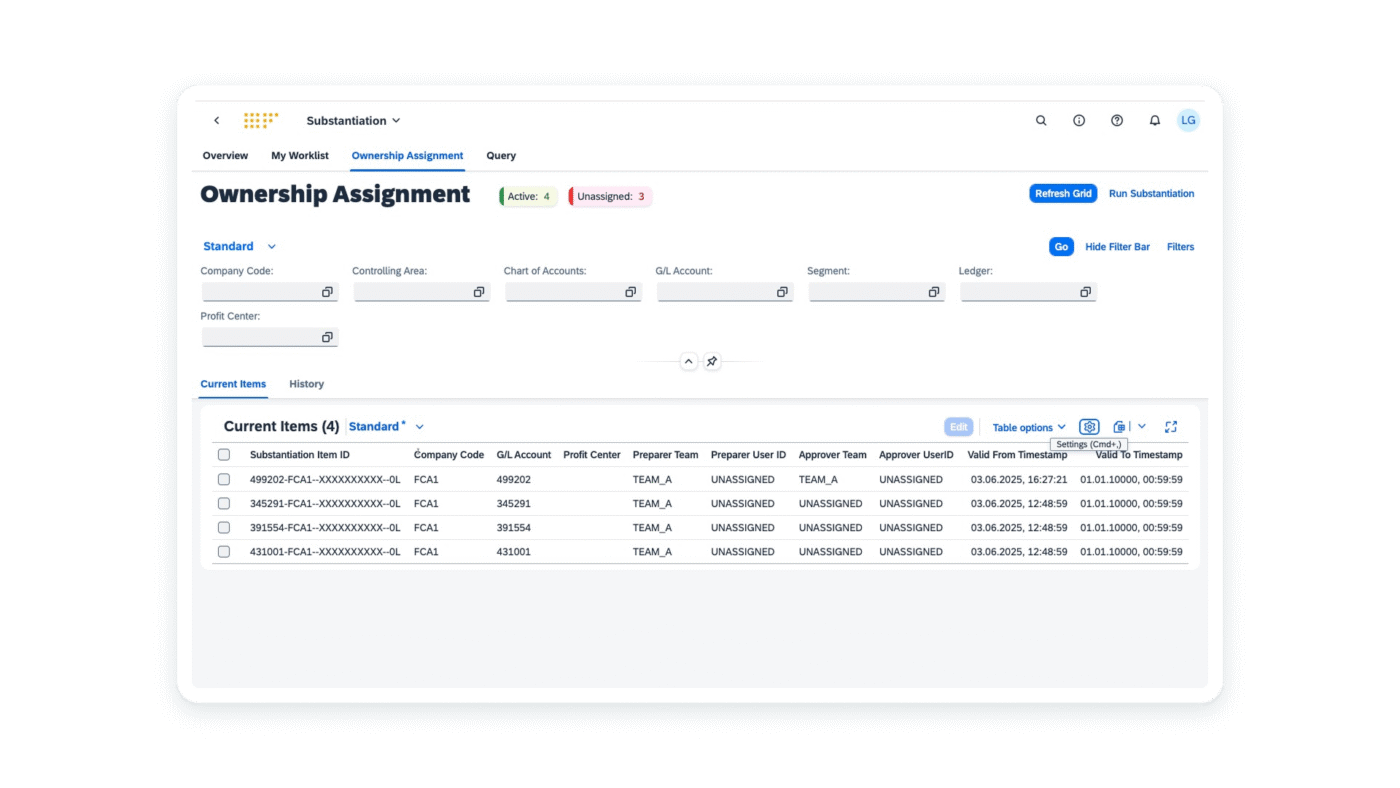The height and width of the screenshot is (788, 1400).
Task: Open the My Worklist tab
Action: (x=299, y=156)
